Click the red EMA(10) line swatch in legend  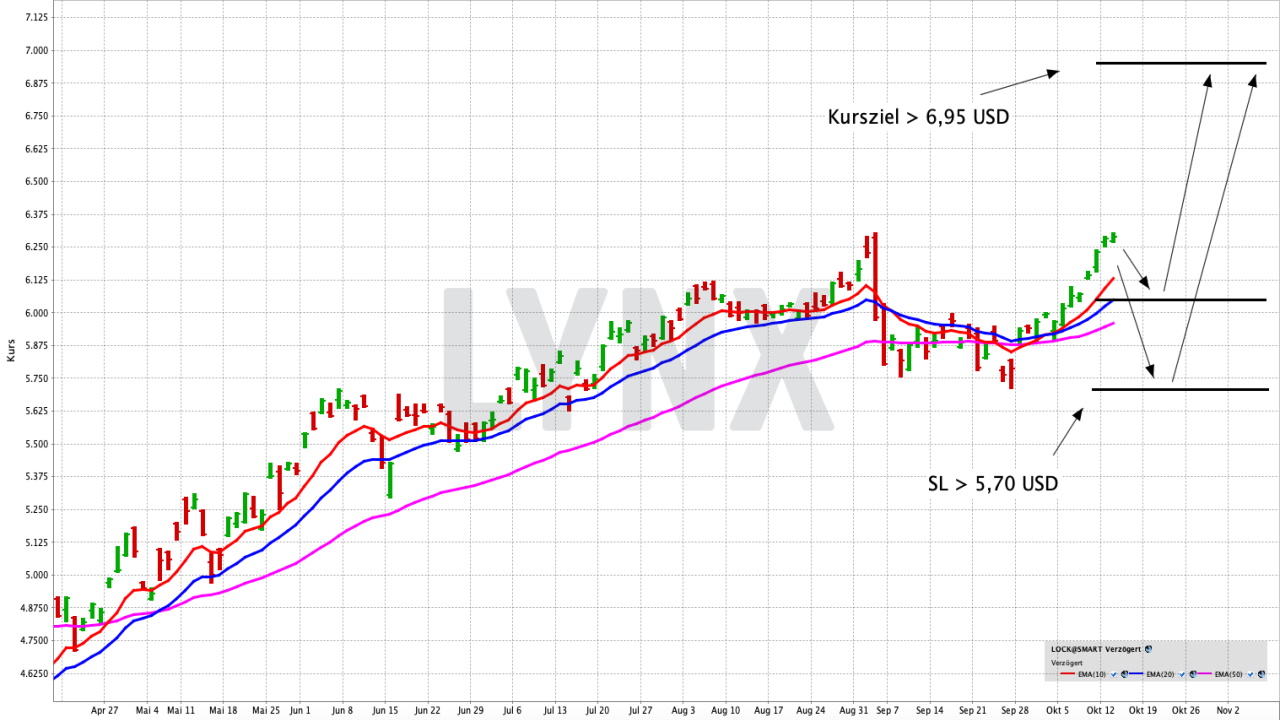tap(1068, 674)
